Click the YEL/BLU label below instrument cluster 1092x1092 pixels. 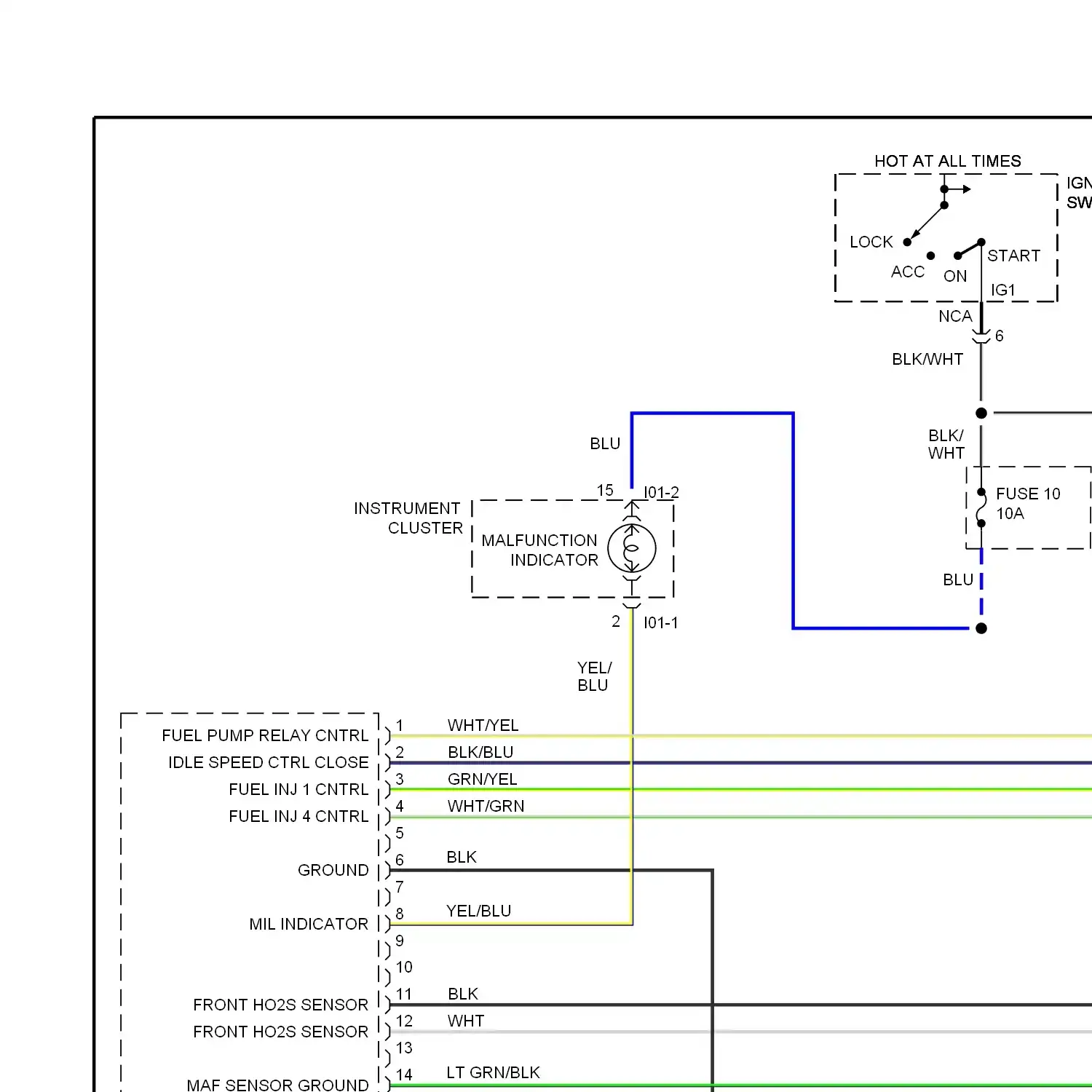coord(594,676)
